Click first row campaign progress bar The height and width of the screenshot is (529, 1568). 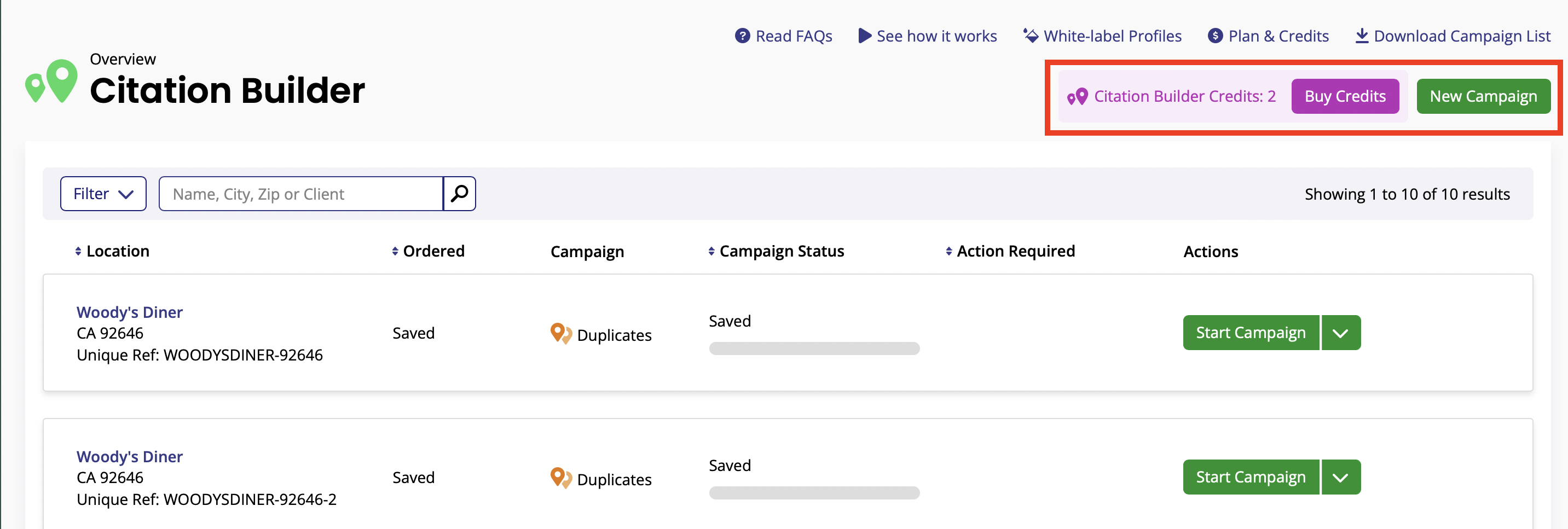click(x=814, y=349)
